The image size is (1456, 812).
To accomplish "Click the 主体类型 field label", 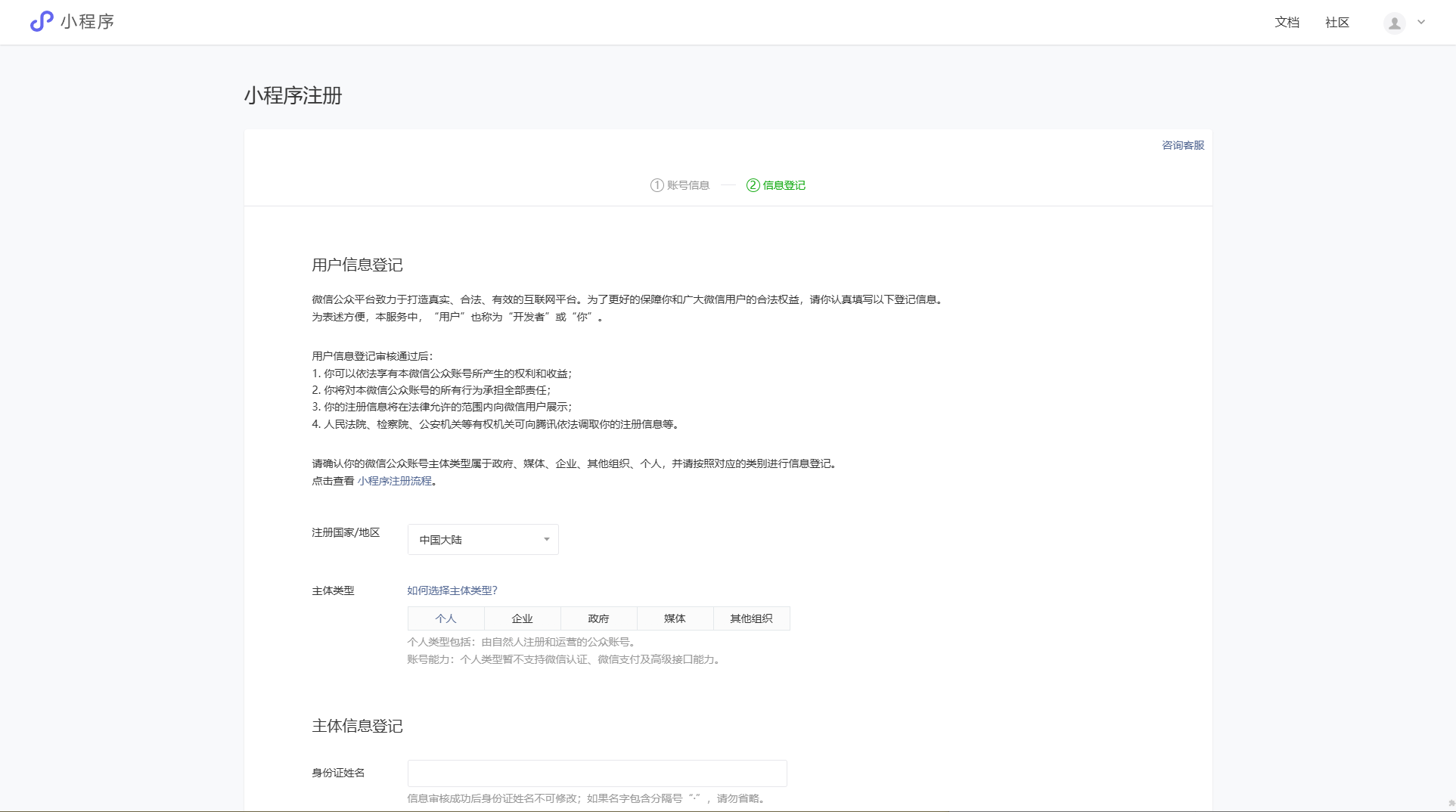I will tap(333, 590).
